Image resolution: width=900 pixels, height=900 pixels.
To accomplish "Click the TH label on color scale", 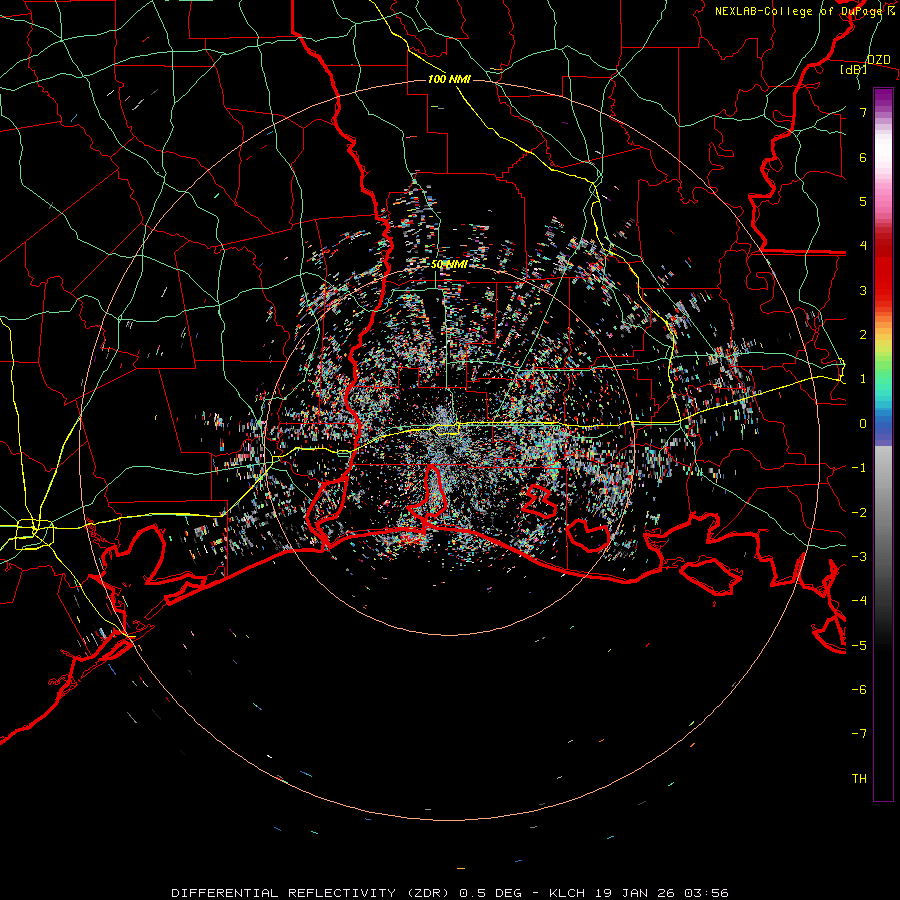I will [859, 779].
